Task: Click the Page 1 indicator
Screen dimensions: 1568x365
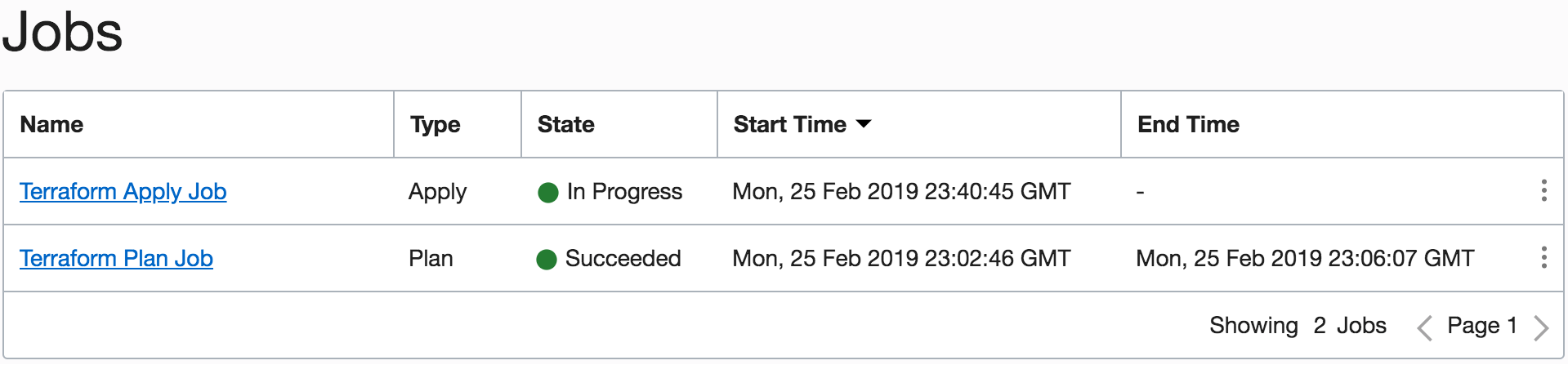Action: [x=1481, y=325]
